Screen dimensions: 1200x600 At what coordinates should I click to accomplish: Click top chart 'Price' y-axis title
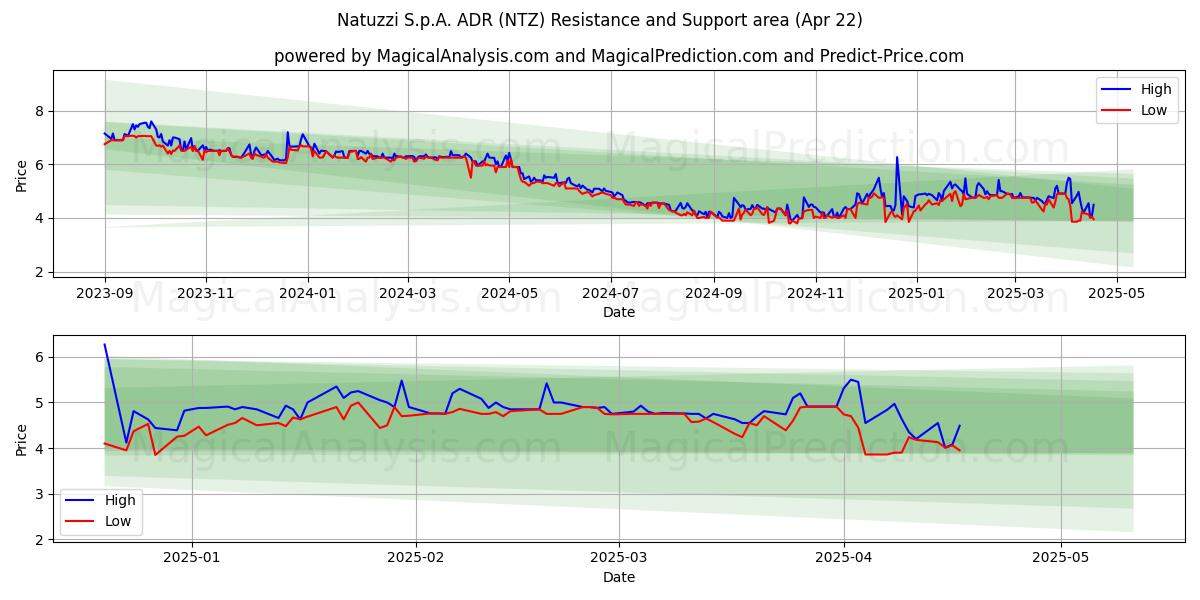pyautogui.click(x=22, y=176)
